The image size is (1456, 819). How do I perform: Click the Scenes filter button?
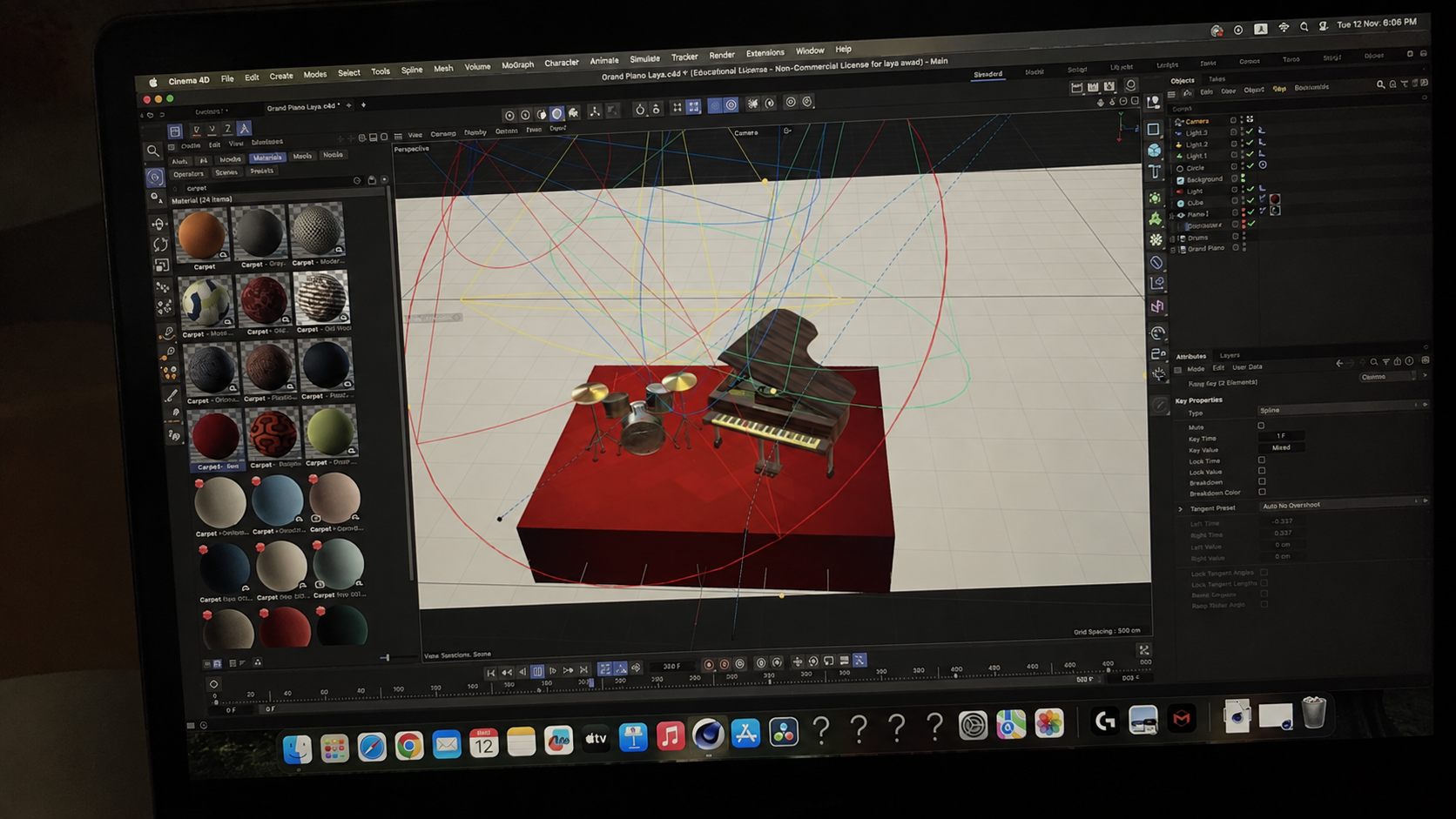(226, 172)
